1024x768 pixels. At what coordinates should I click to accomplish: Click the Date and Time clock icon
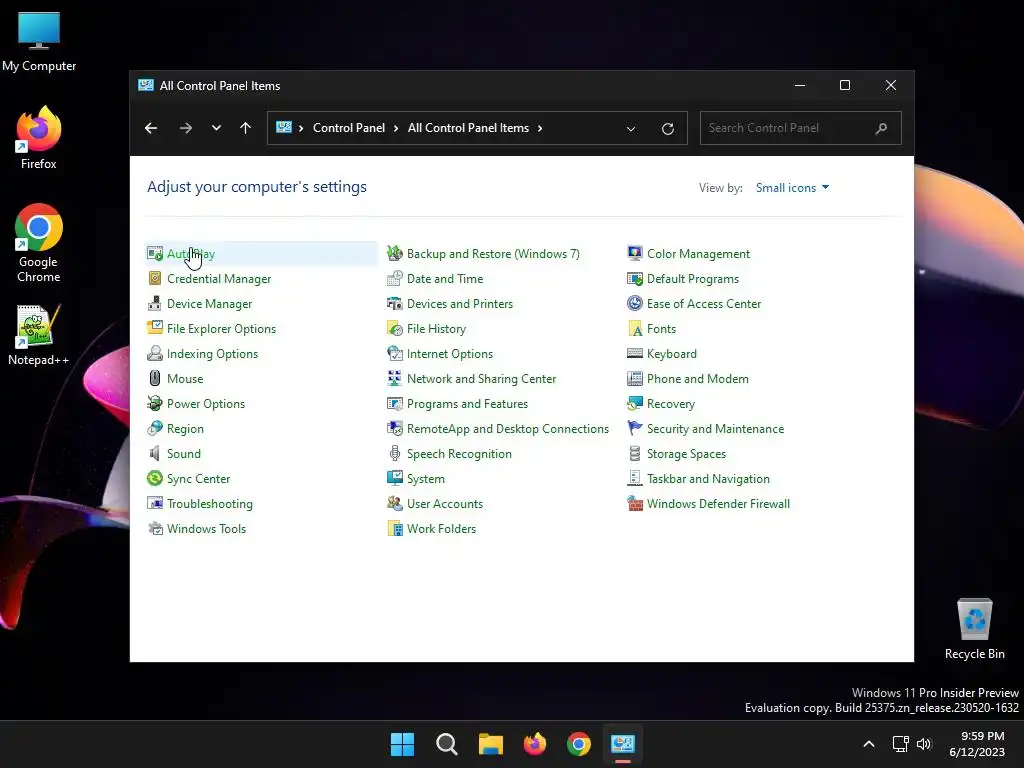[x=395, y=279]
